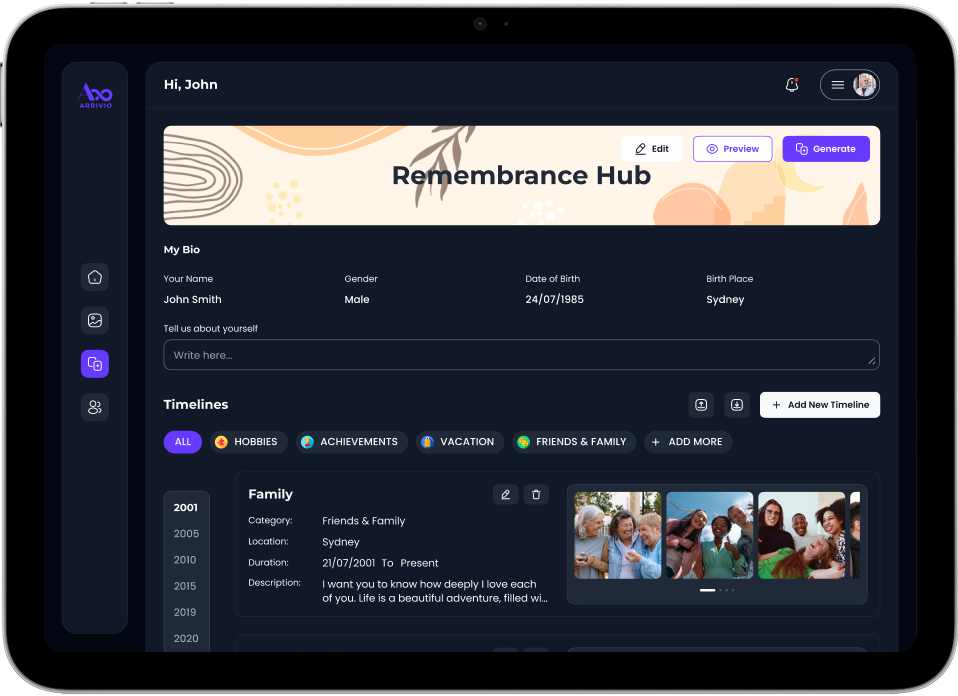Screen dimensions: 958x696
Task: Click the notification bell icon
Action: [792, 85]
